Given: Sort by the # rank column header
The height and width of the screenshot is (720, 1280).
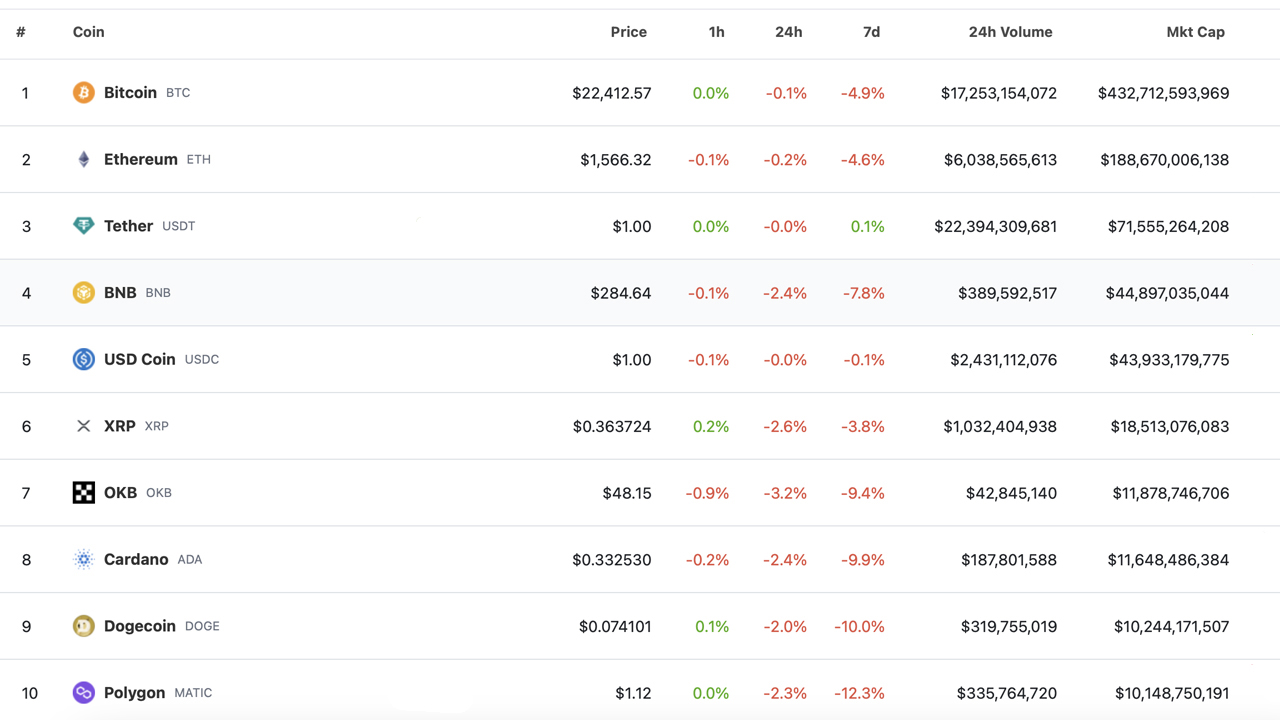Looking at the screenshot, I should tap(20, 32).
